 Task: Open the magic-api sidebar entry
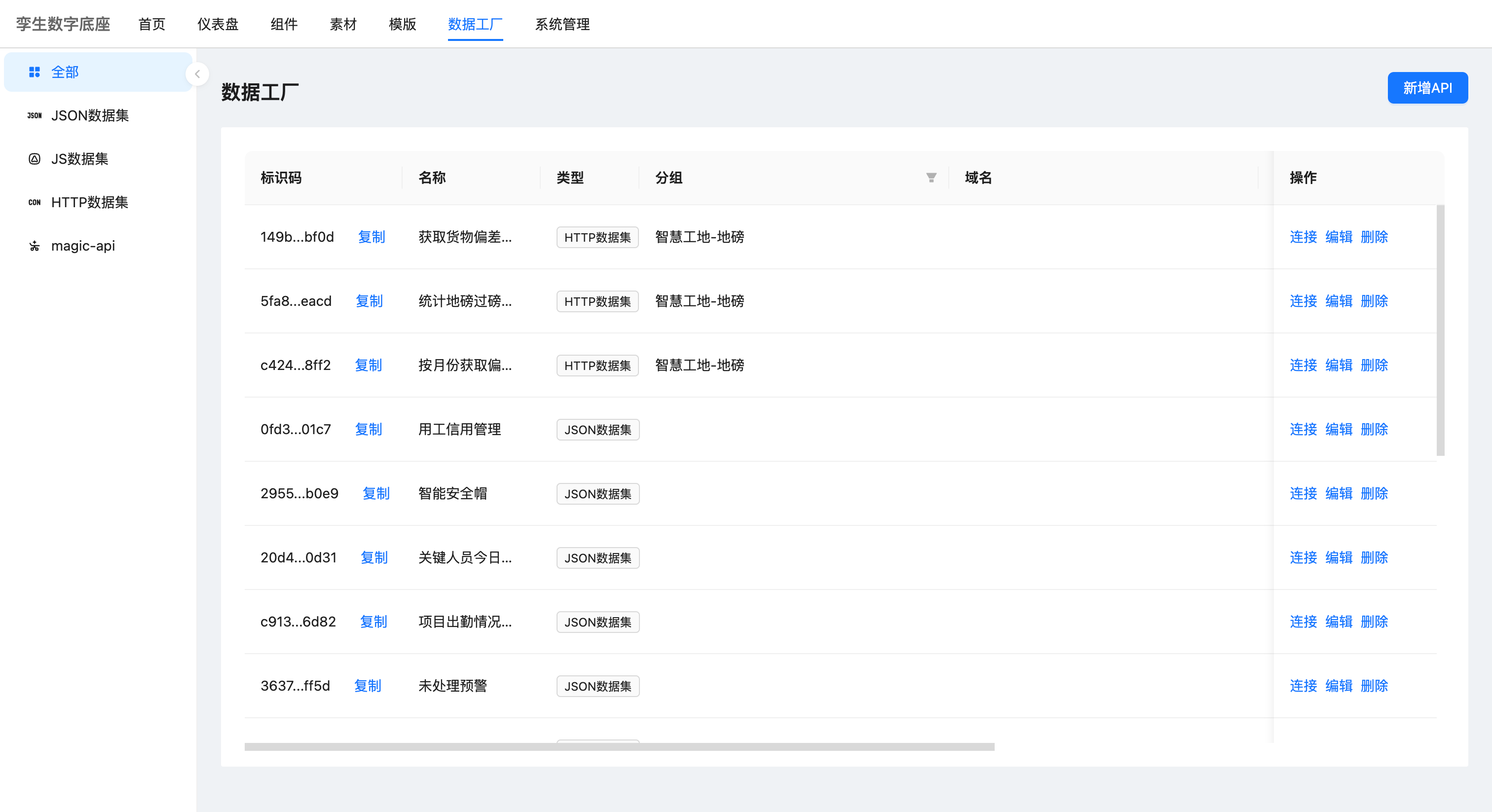pyautogui.click(x=98, y=246)
